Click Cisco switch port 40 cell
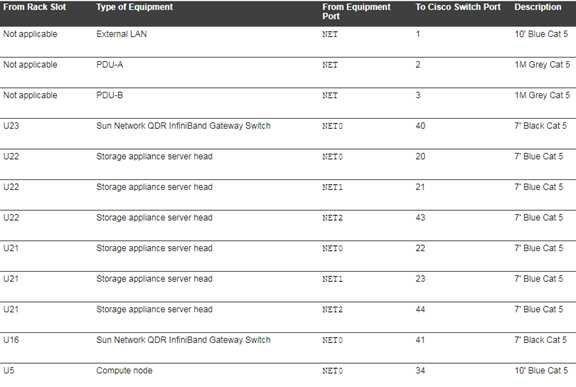This screenshot has width=576, height=387. point(421,126)
